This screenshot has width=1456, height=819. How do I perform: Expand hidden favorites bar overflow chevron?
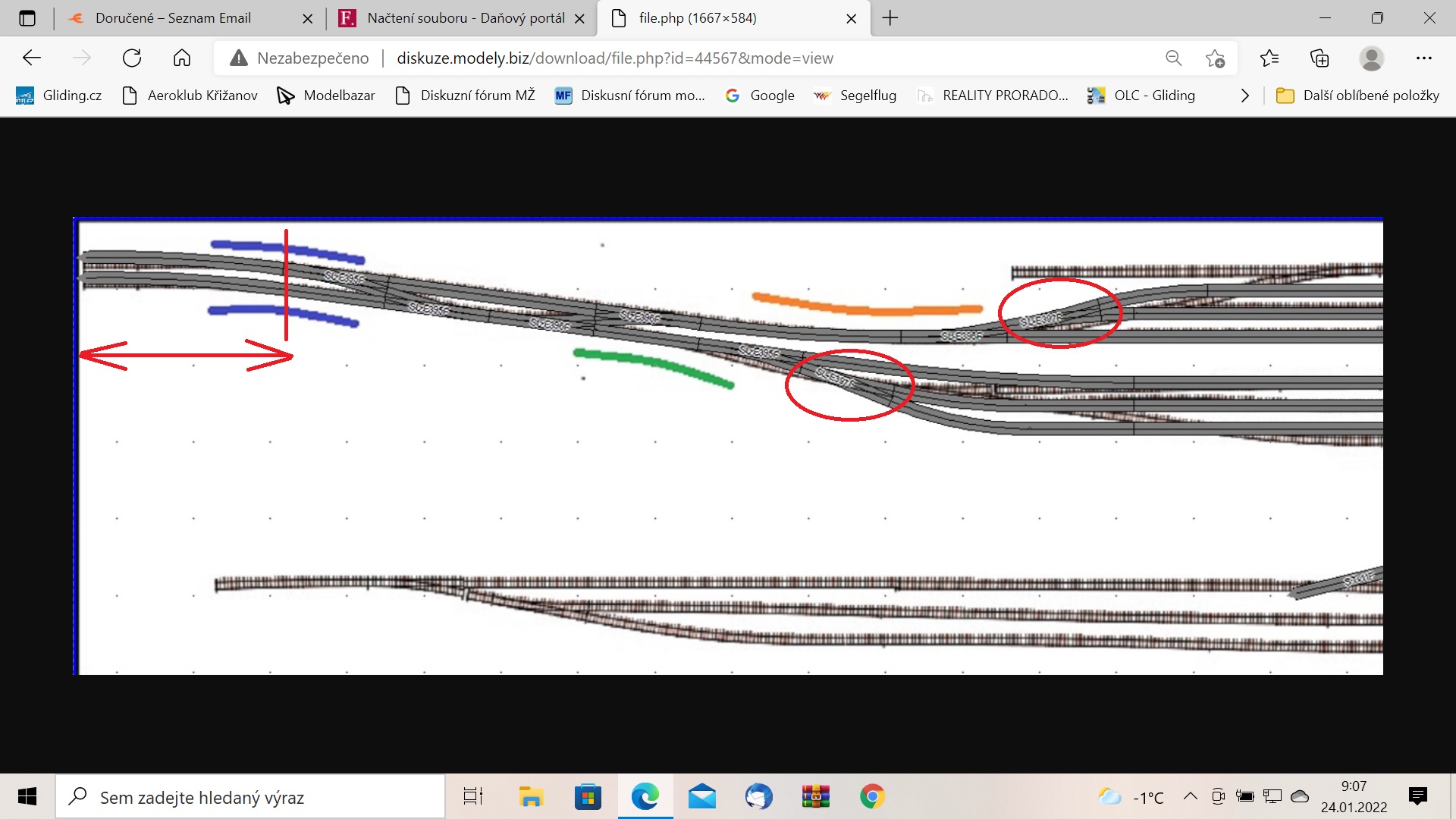coord(1244,96)
